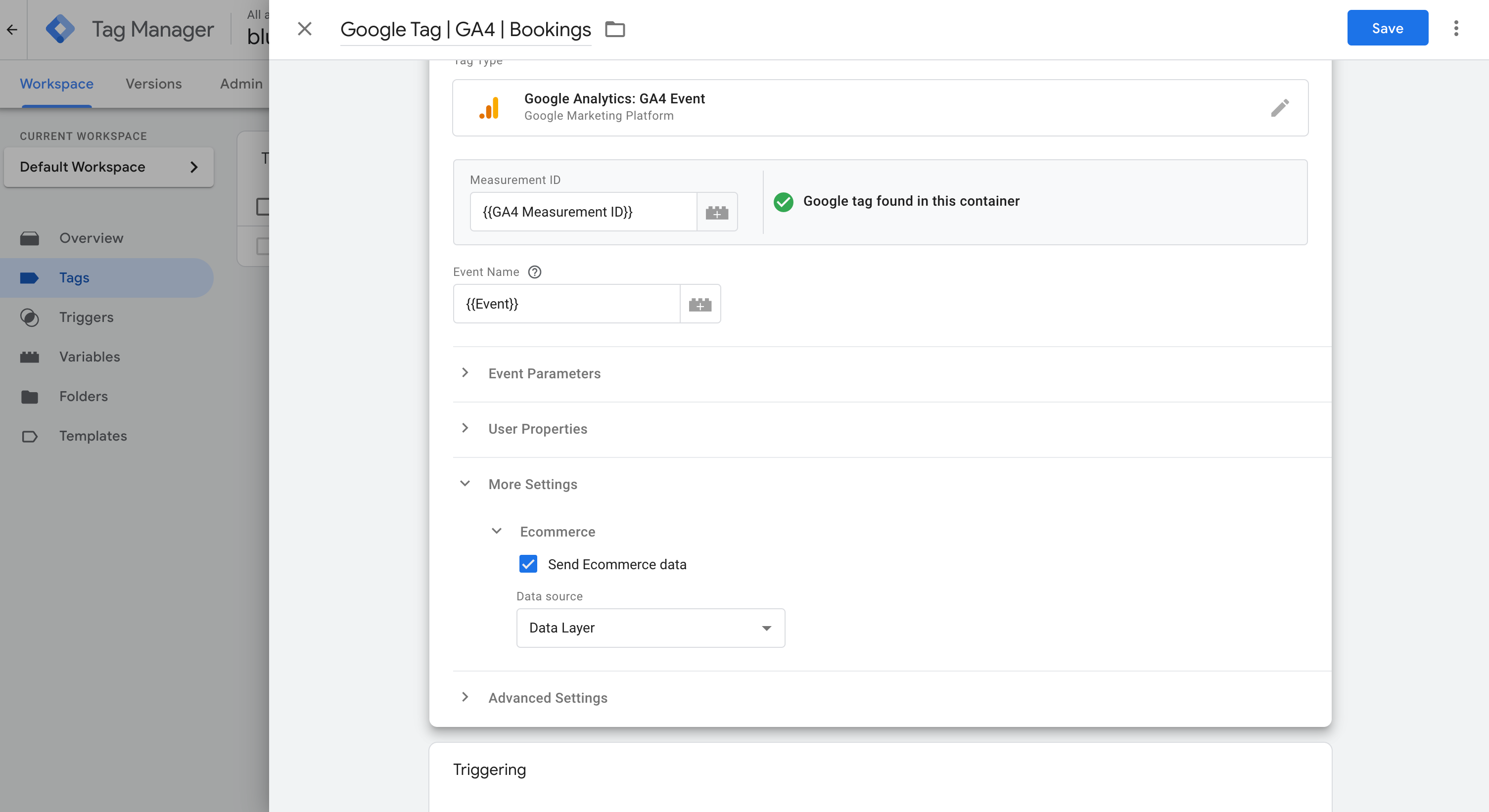This screenshot has width=1489, height=812.
Task: Click the Triggering section heading
Action: click(x=489, y=770)
